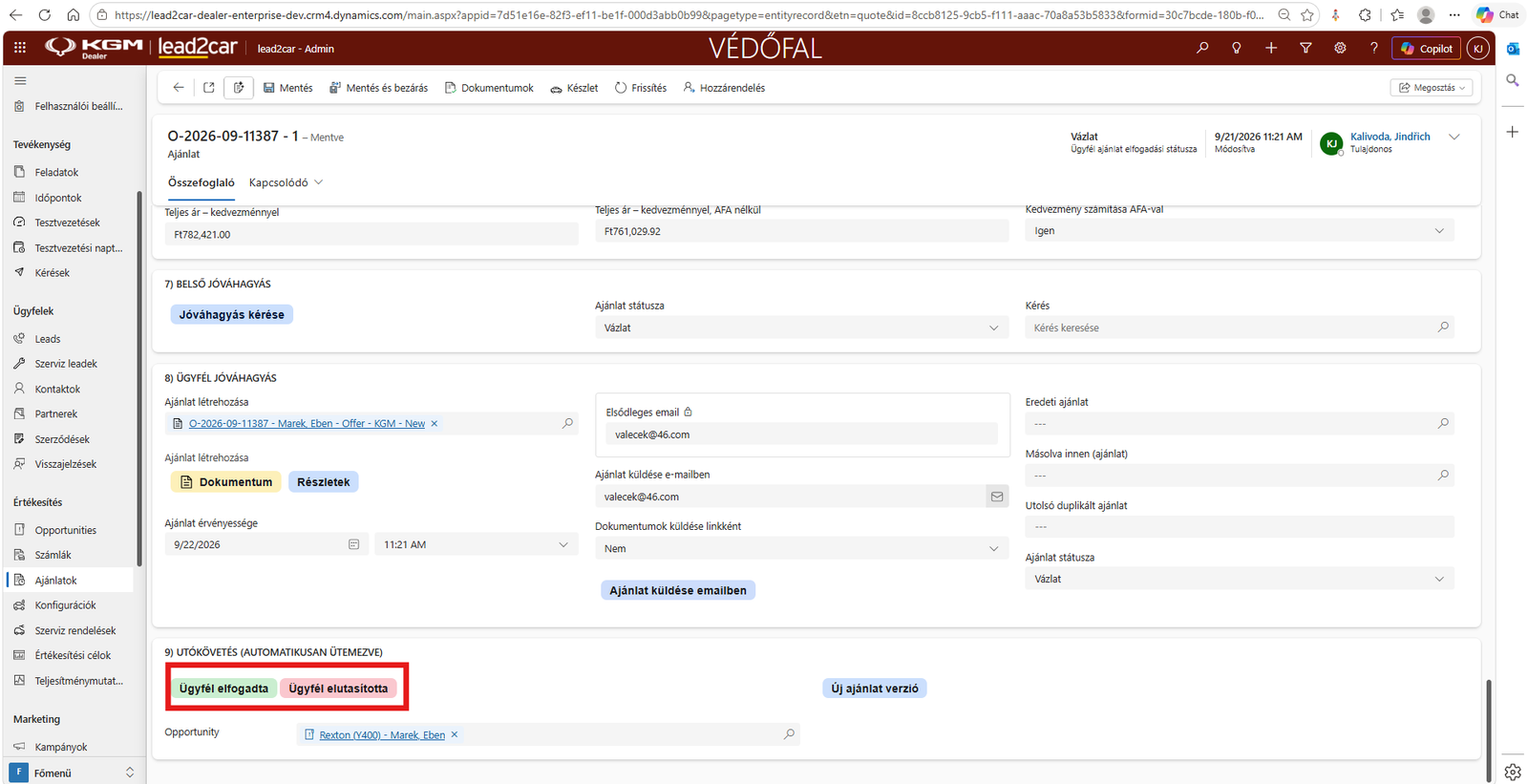Click the plus quick create icon
The height and width of the screenshot is (784, 1528).
[x=1271, y=48]
